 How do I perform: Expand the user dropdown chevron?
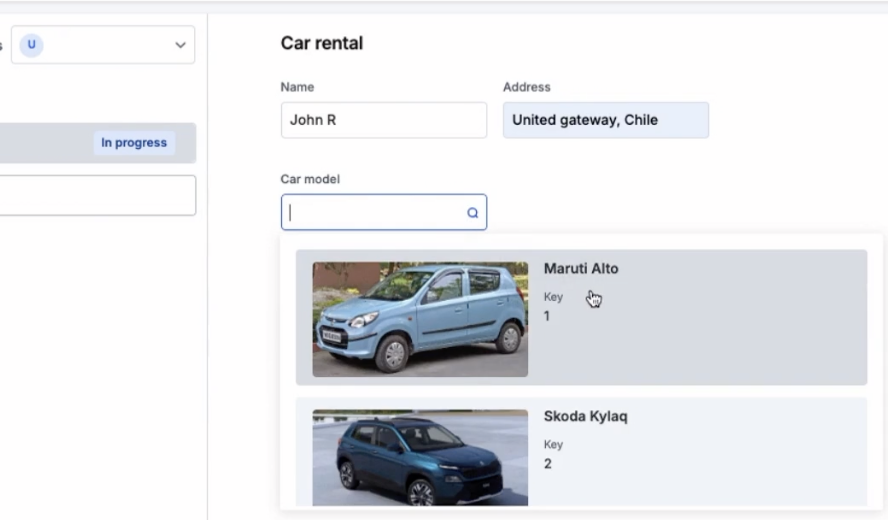180,45
